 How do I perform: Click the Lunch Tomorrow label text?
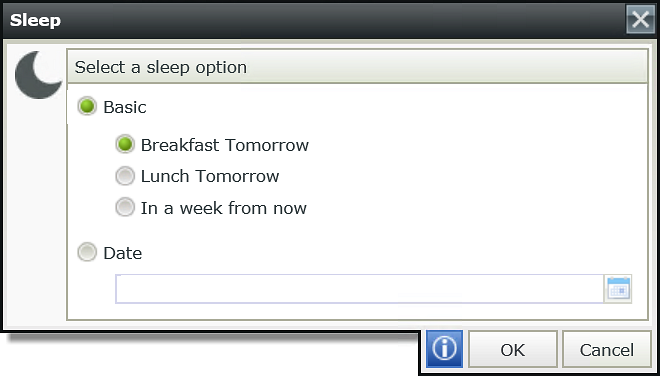[x=210, y=176]
